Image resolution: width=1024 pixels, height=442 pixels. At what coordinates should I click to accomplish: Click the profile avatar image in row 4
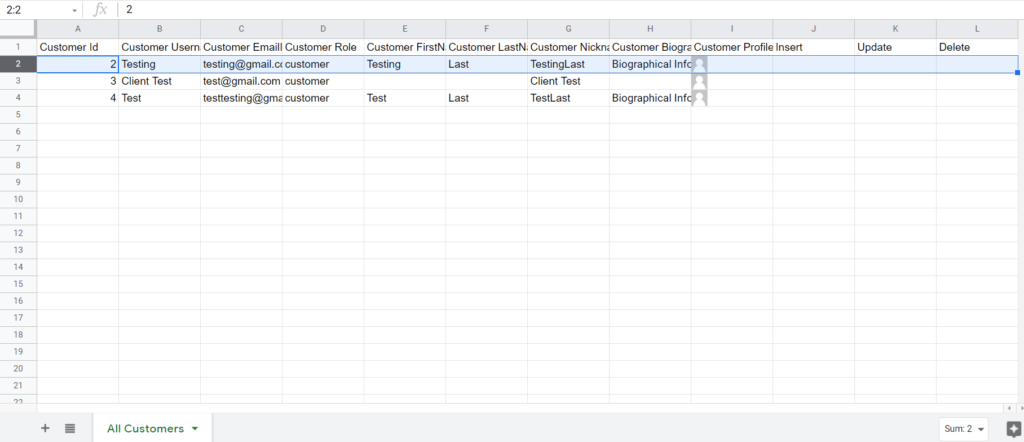[x=699, y=98]
